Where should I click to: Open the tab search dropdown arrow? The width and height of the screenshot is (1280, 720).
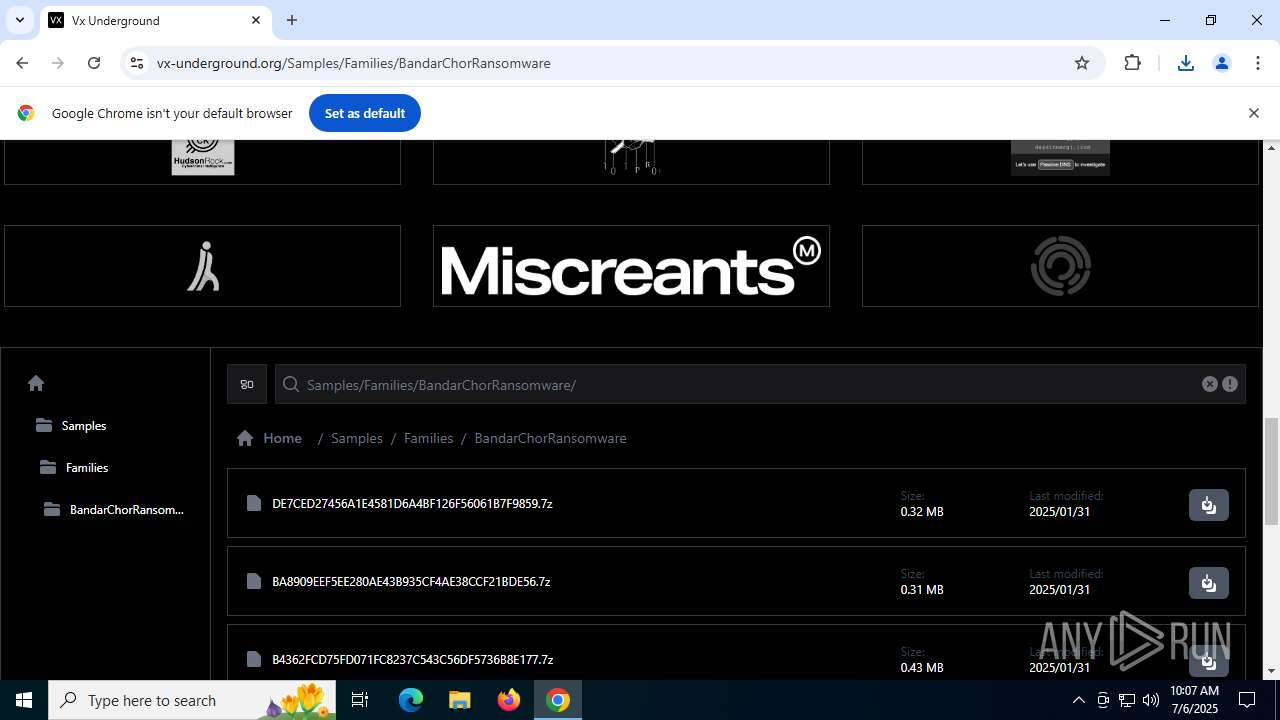[19, 20]
